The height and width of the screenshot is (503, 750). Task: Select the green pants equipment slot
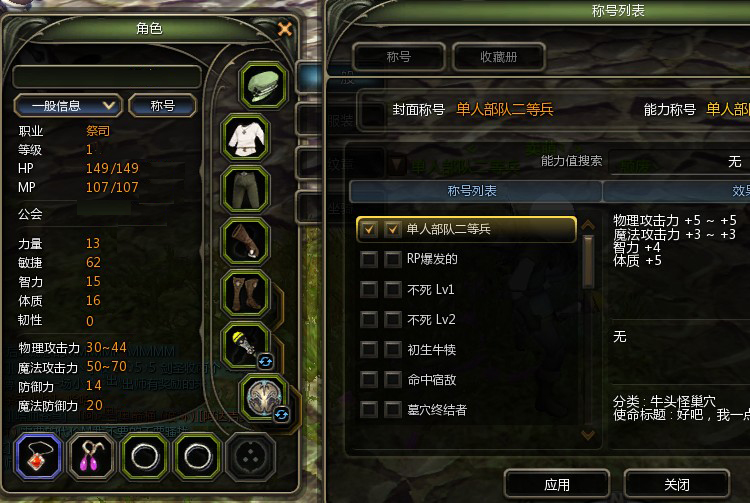[x=245, y=189]
